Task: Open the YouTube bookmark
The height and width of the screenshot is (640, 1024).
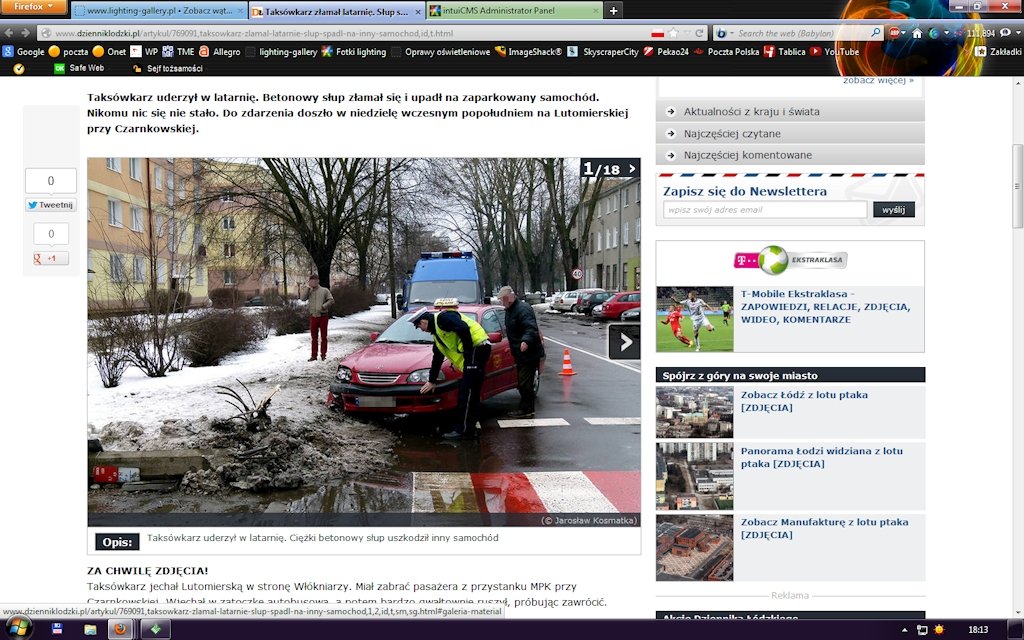Action: coord(835,52)
